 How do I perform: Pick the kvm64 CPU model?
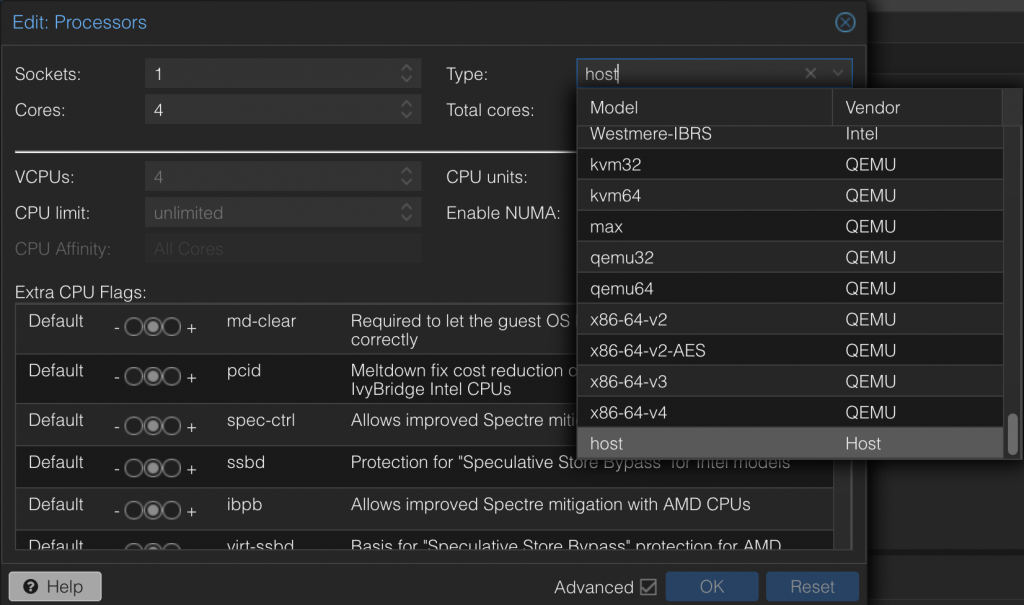click(x=790, y=195)
